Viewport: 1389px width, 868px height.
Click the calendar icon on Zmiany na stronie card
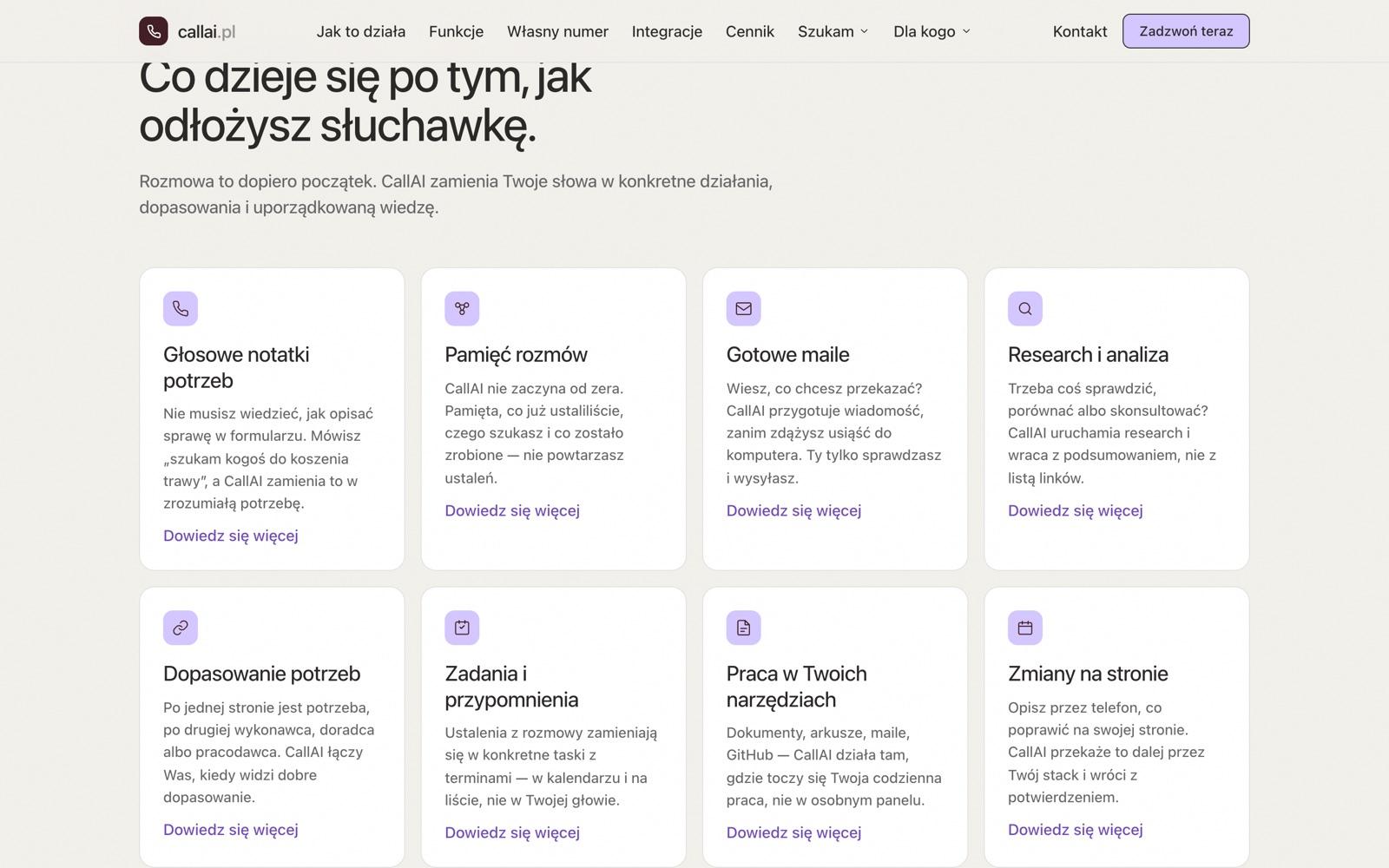click(1025, 628)
